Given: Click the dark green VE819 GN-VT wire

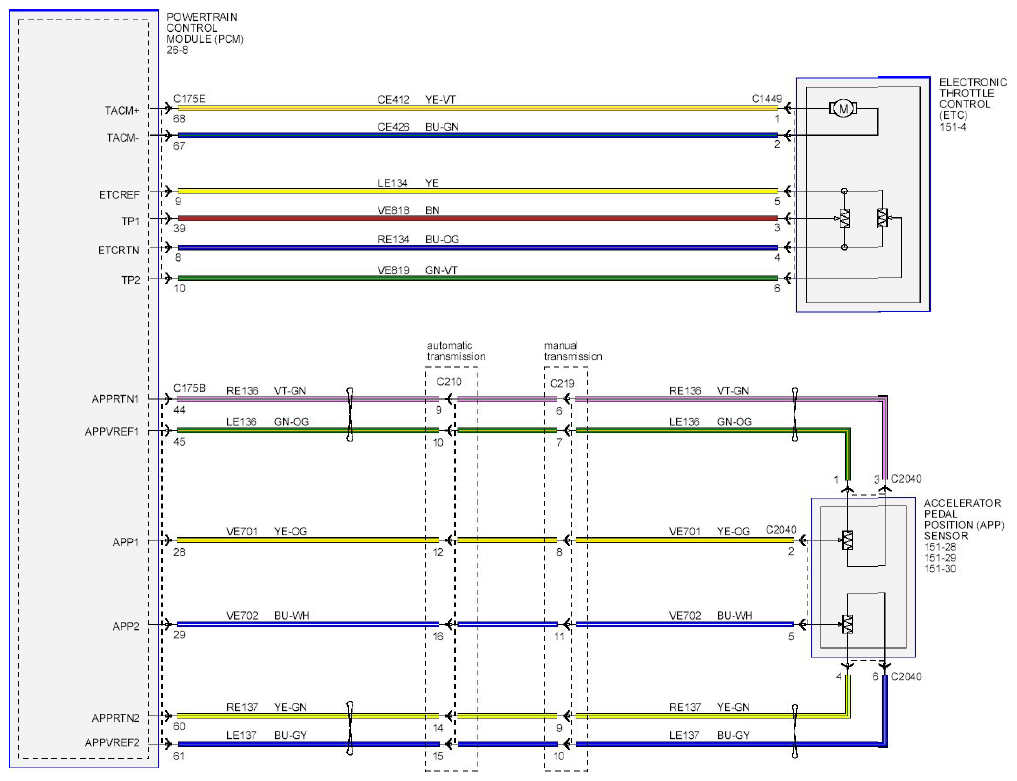Looking at the screenshot, I should point(477,278).
